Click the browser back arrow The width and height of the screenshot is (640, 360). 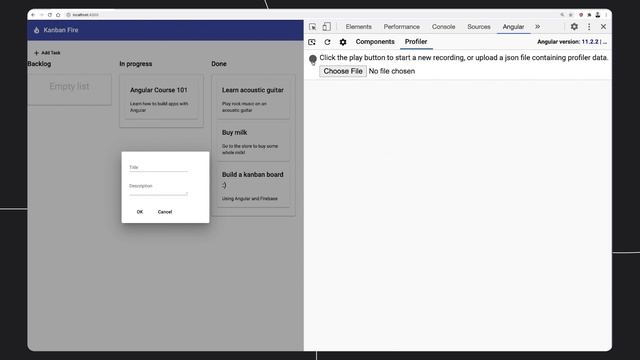point(33,15)
